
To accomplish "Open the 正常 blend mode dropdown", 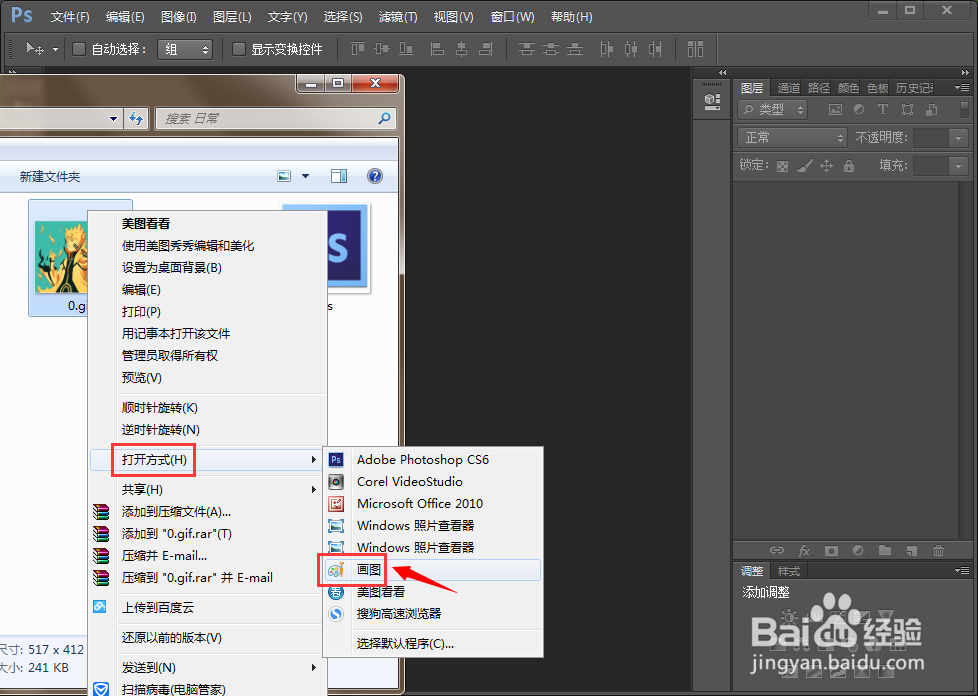I will click(x=792, y=137).
